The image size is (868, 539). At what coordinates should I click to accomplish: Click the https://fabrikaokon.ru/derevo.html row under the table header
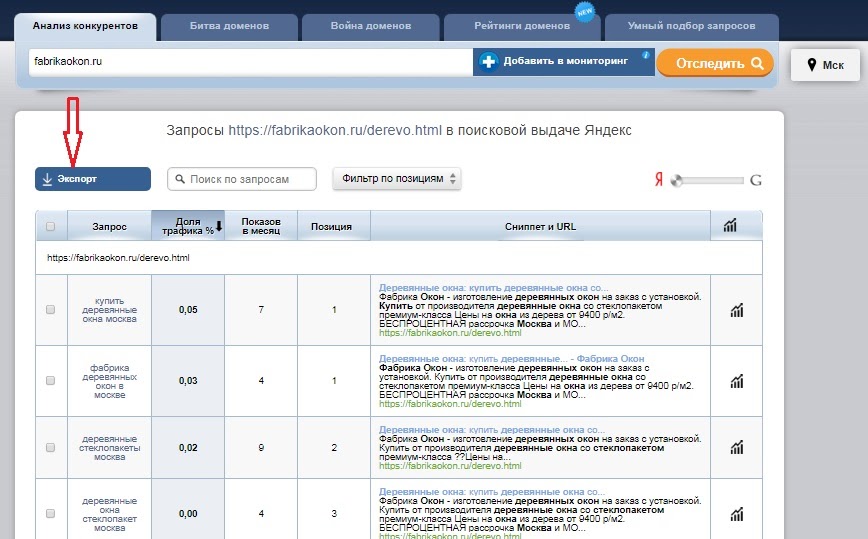[x=399, y=257]
